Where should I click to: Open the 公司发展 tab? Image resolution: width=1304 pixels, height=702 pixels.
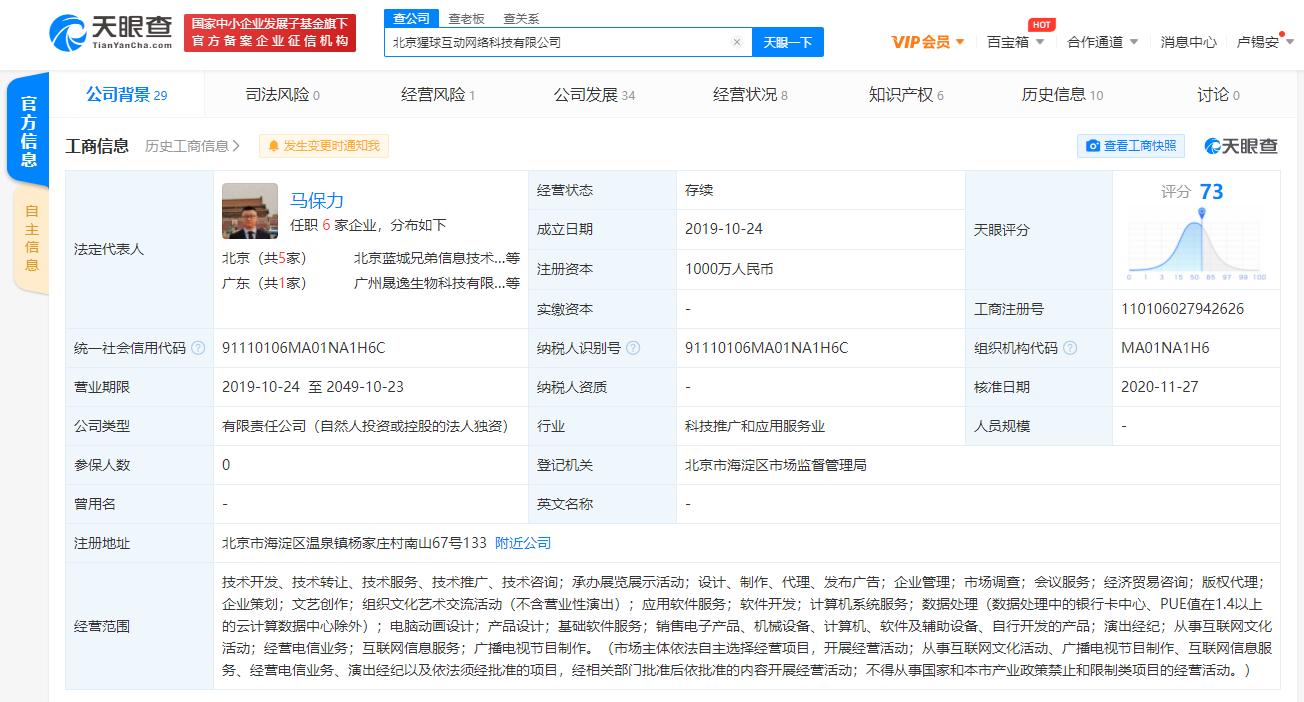coord(594,95)
